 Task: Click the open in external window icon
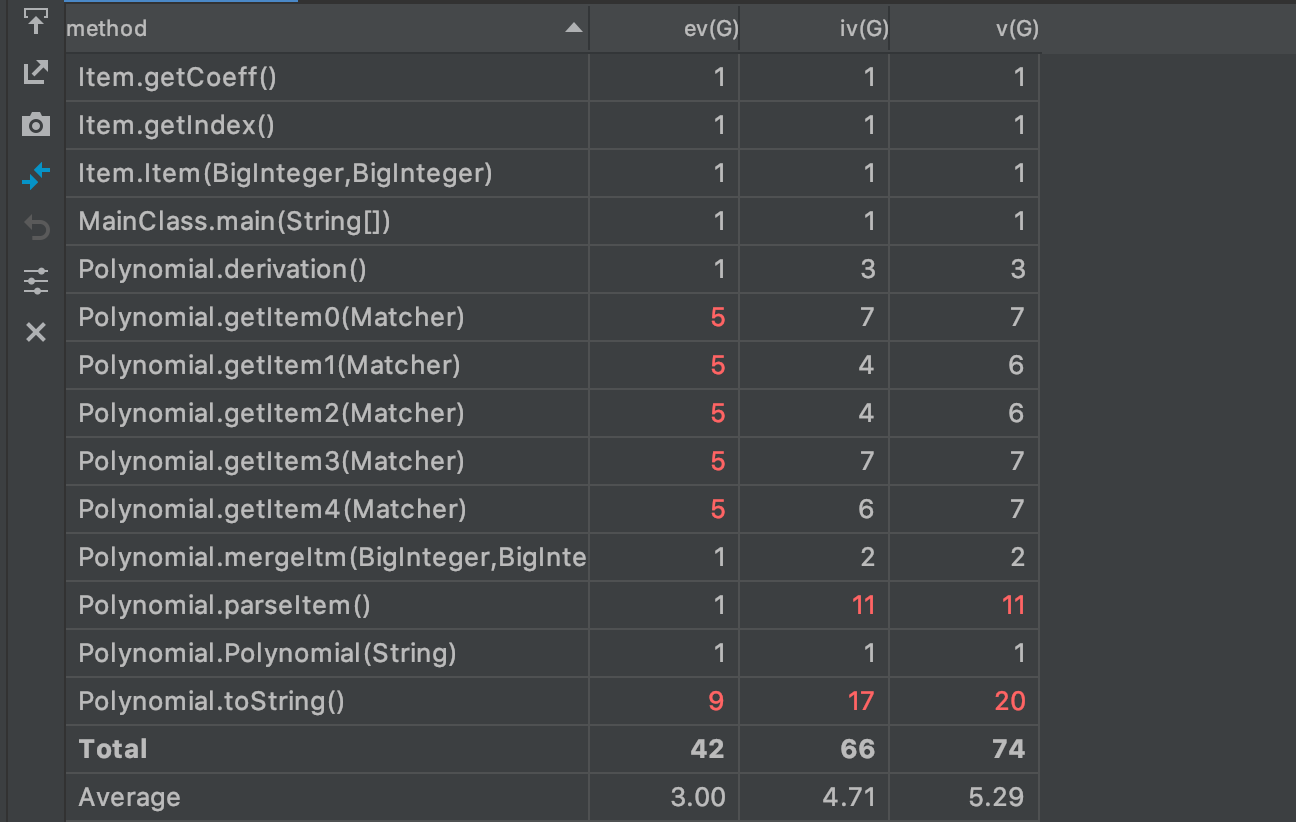point(36,72)
